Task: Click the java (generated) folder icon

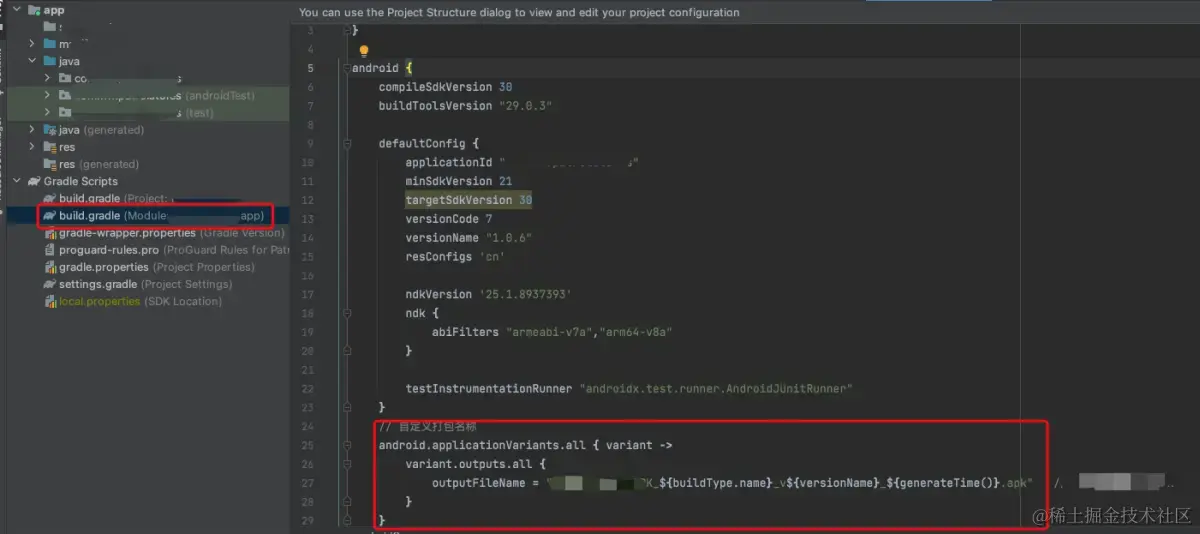Action: pyautogui.click(x=50, y=130)
